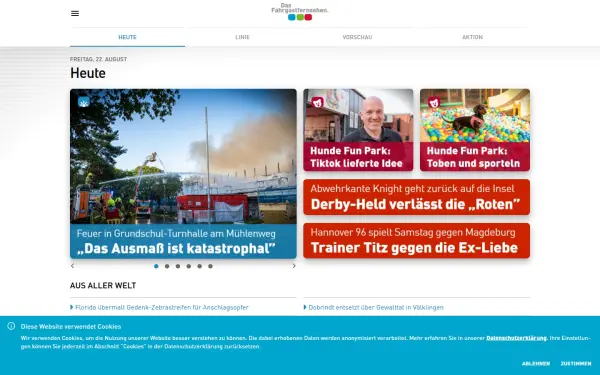This screenshot has width=600, height=375.
Task: Select the sixth carousel dot
Action: coord(210,266)
